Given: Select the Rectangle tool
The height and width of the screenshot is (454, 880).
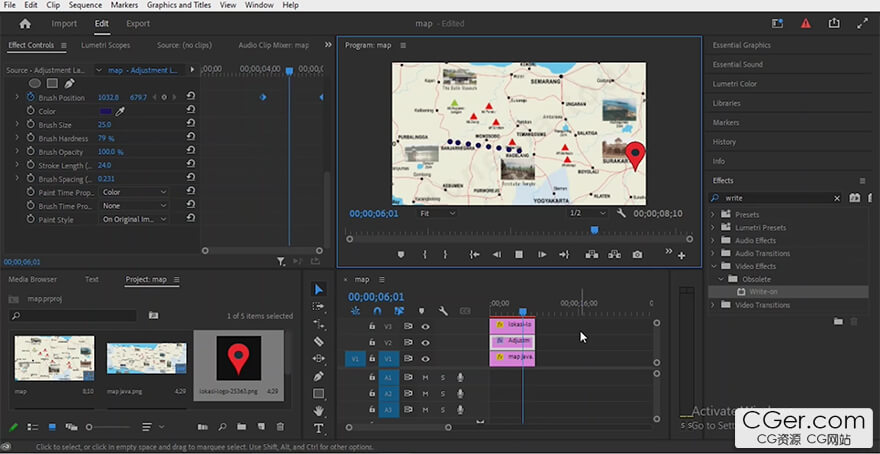Looking at the screenshot, I should tap(318, 393).
